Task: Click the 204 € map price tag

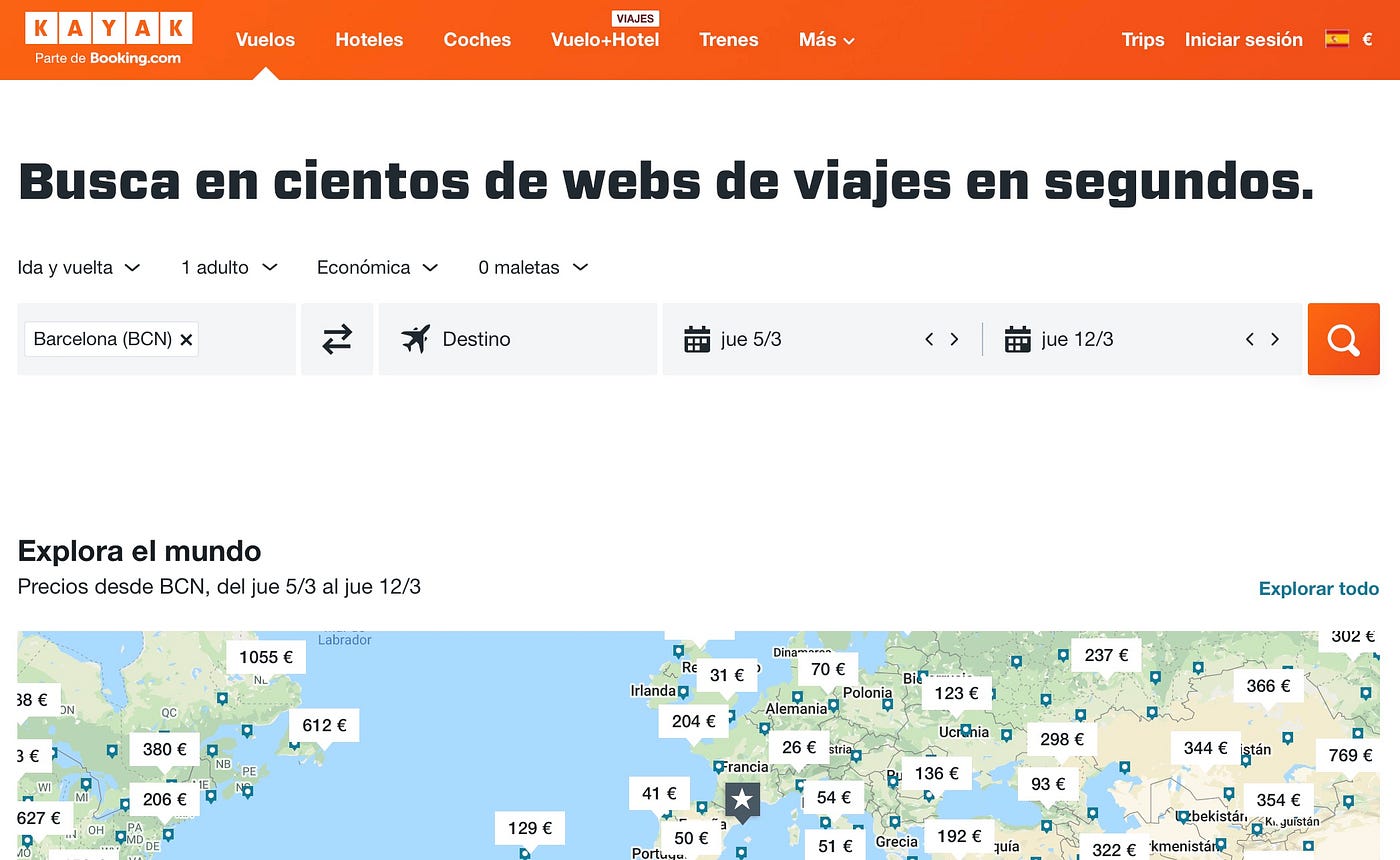Action: click(694, 721)
